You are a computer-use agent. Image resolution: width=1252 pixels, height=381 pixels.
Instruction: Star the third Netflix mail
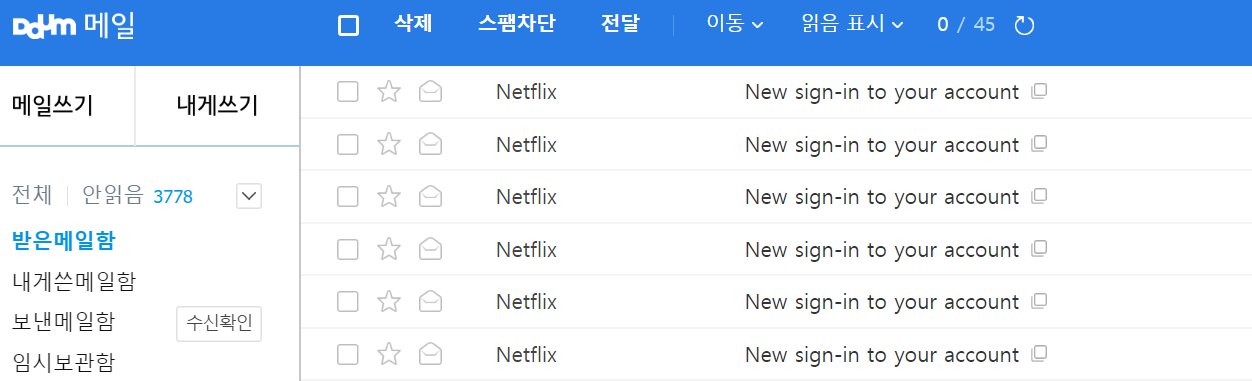tap(389, 197)
